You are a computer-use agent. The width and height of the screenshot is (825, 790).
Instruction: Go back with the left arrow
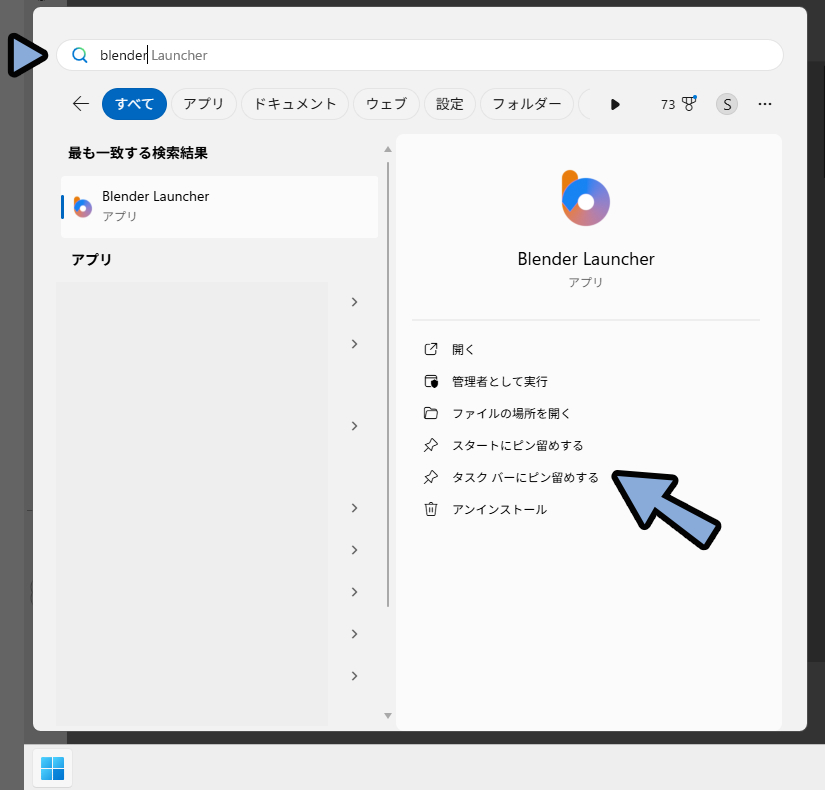(x=81, y=104)
